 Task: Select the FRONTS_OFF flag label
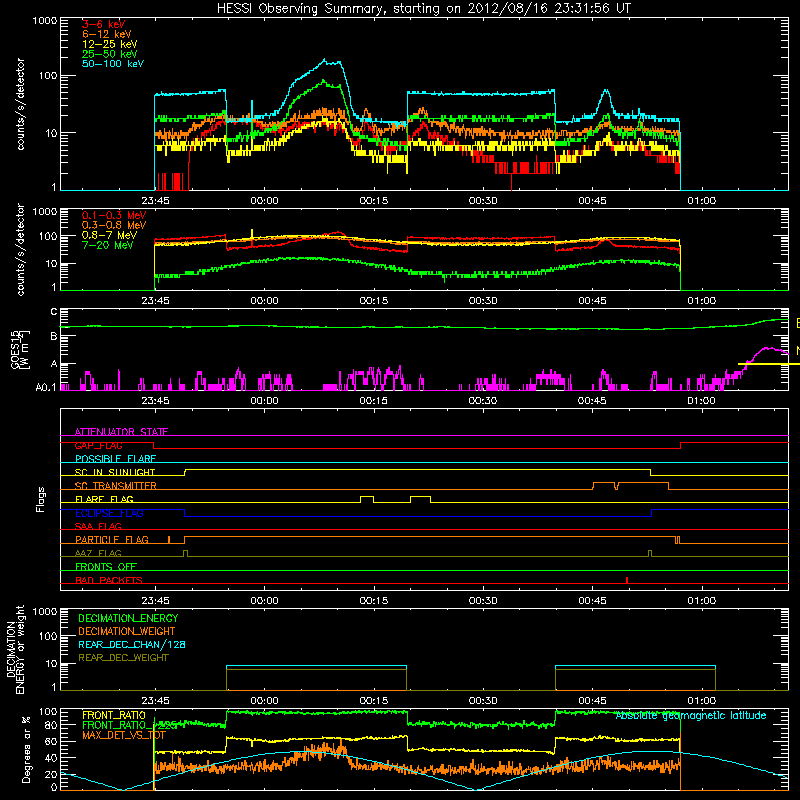(x=106, y=567)
